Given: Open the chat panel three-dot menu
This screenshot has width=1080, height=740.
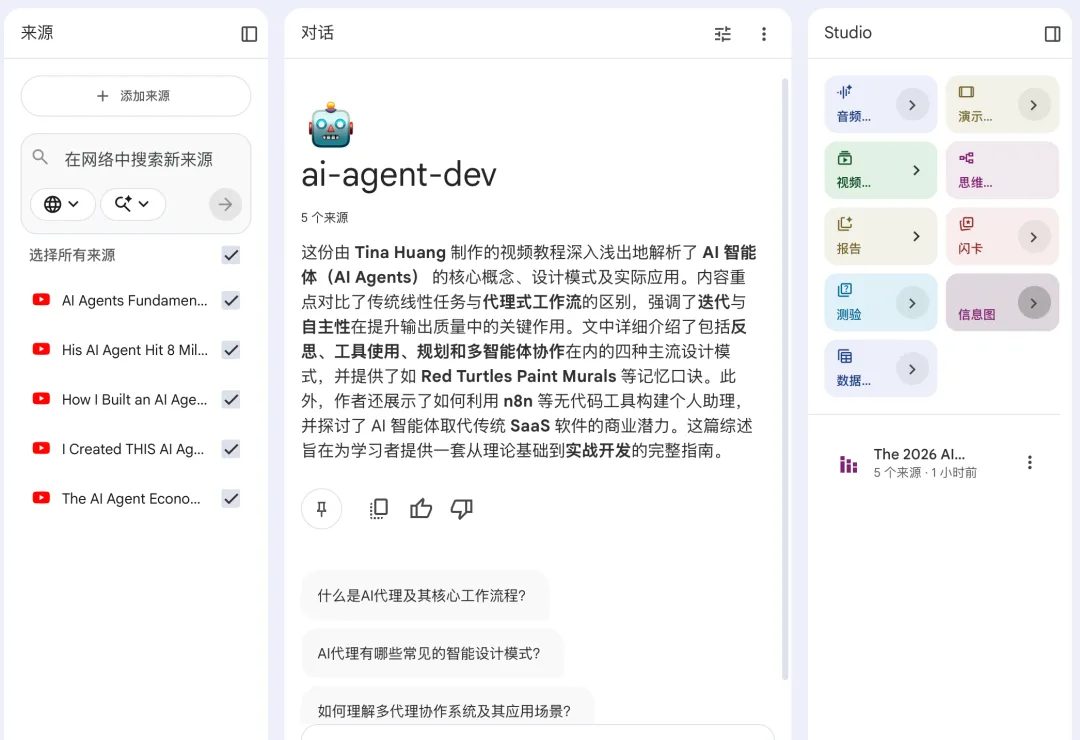Looking at the screenshot, I should click(x=764, y=34).
